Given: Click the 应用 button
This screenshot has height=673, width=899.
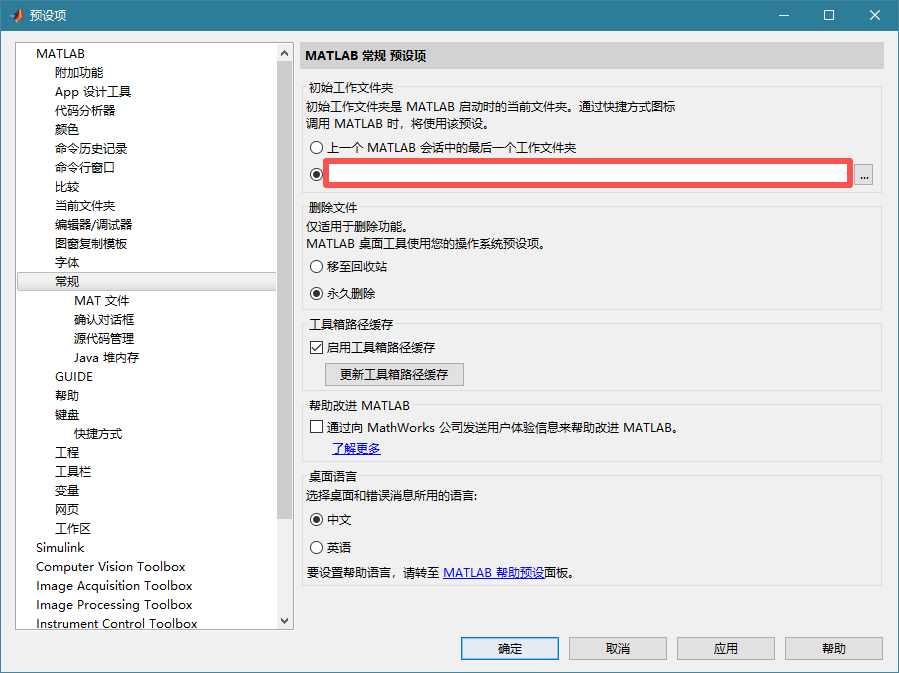Looking at the screenshot, I should (725, 648).
